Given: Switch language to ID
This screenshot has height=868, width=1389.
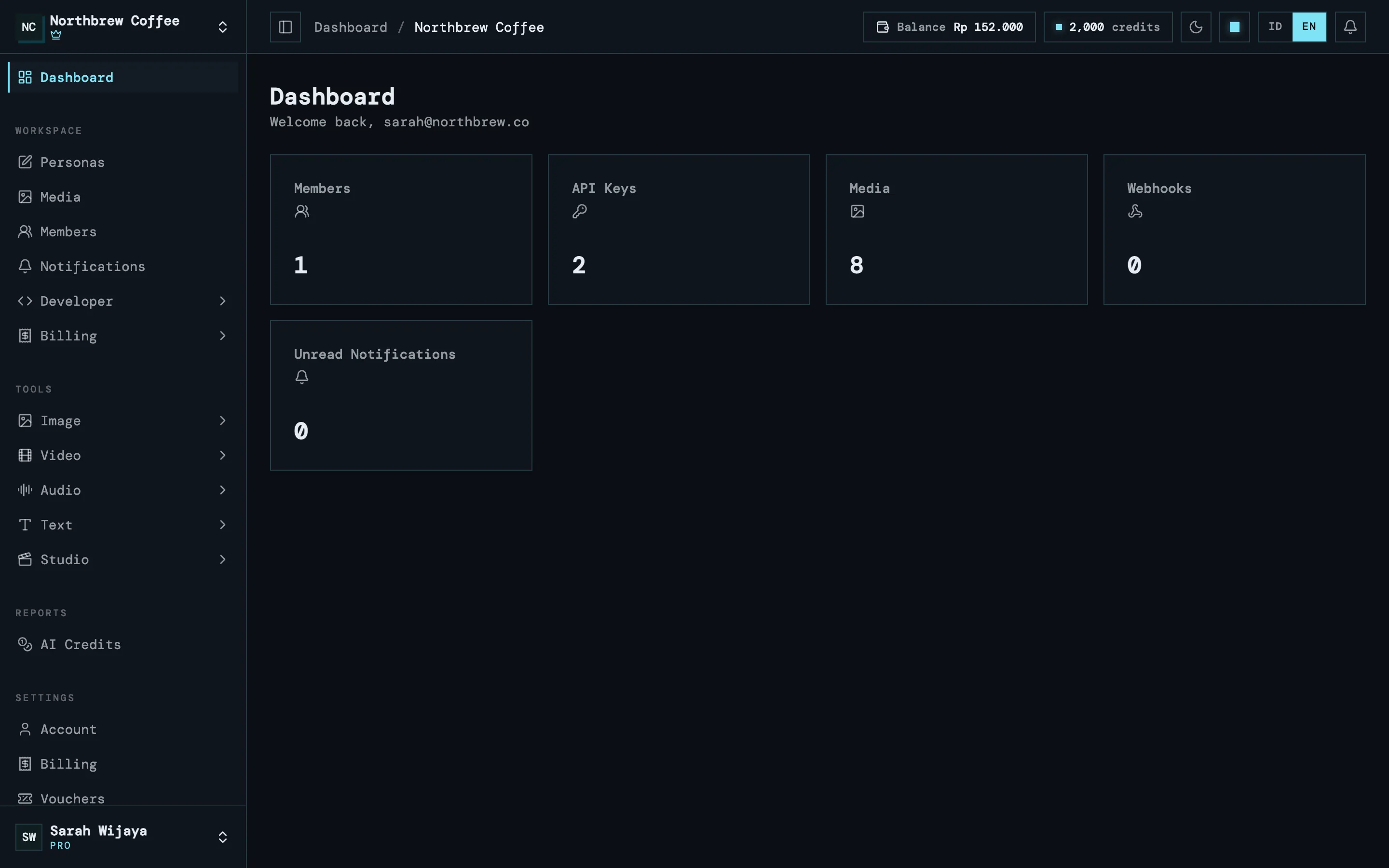Looking at the screenshot, I should [x=1275, y=27].
